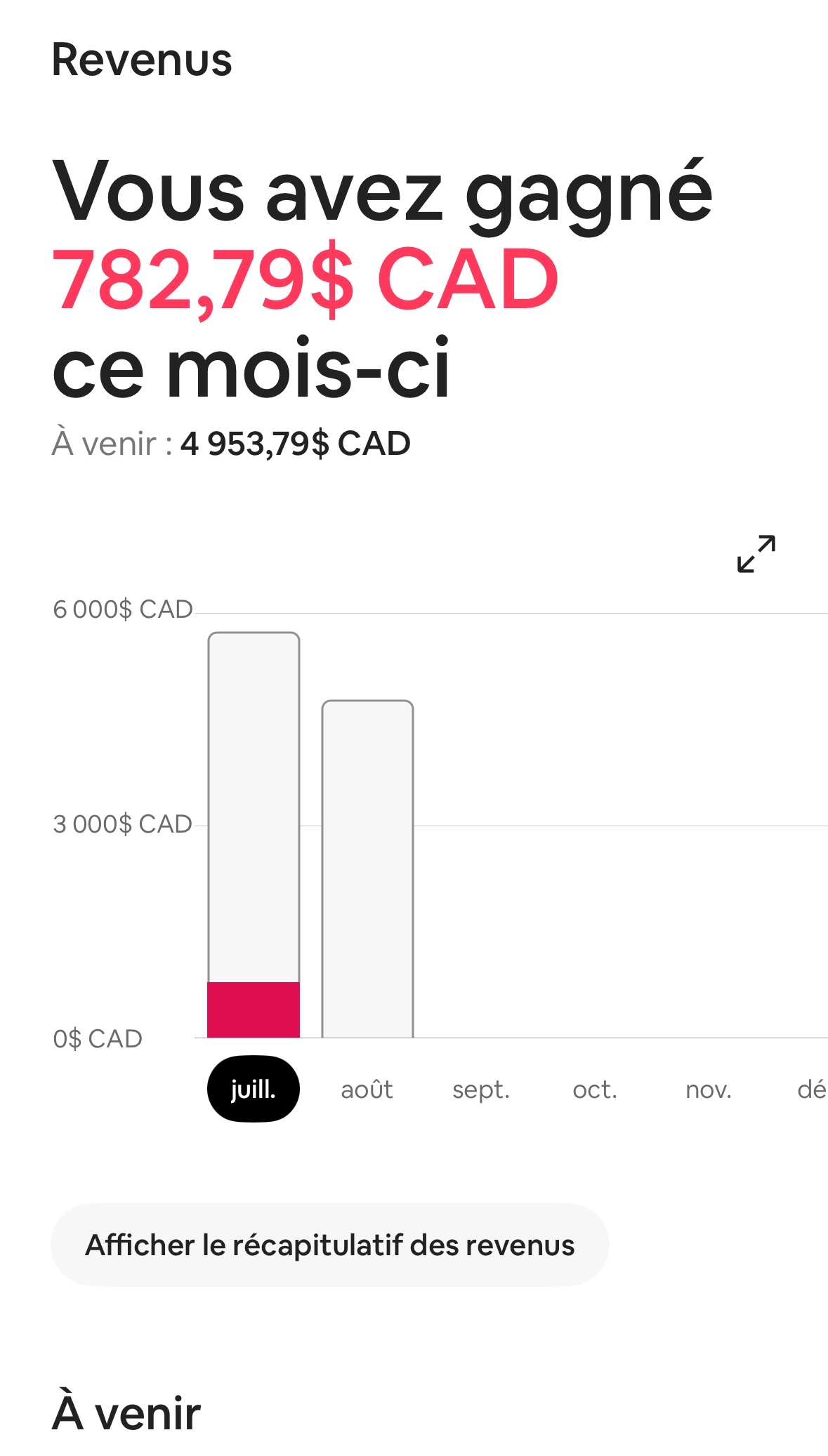Image resolution: width=828 pixels, height=1456 pixels.
Task: Tap the 6 000$ CAD axis label
Action: pyautogui.click(x=123, y=609)
